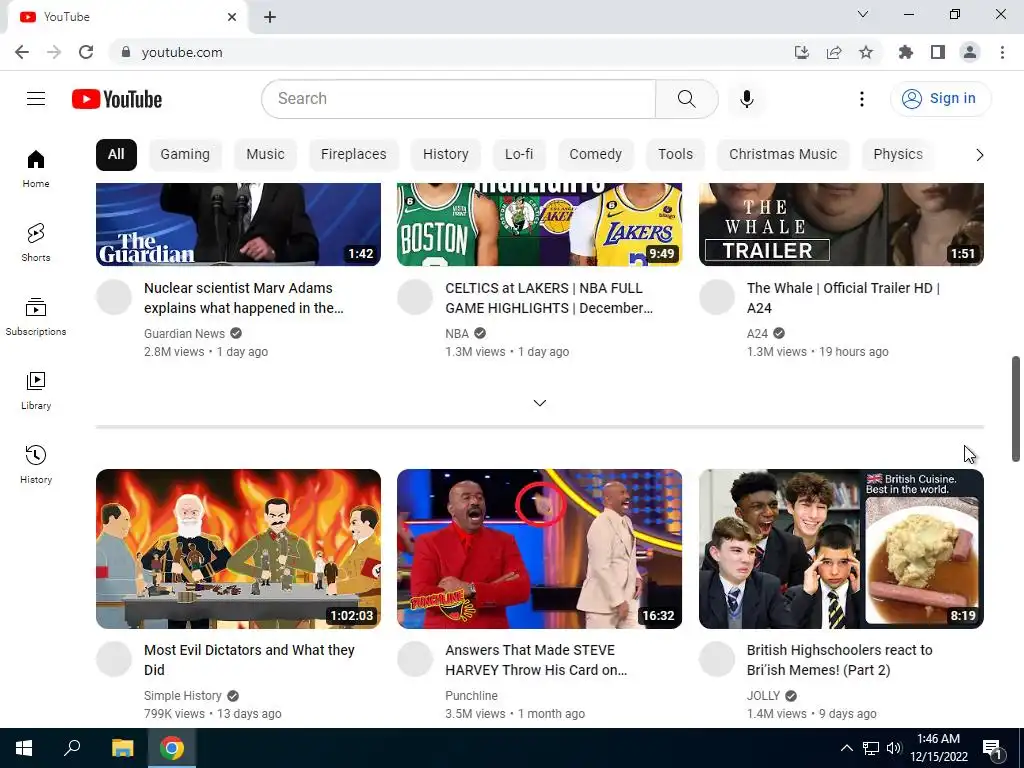Open Chrome three-dot menu
This screenshot has width=1024, height=768.
[1002, 52]
